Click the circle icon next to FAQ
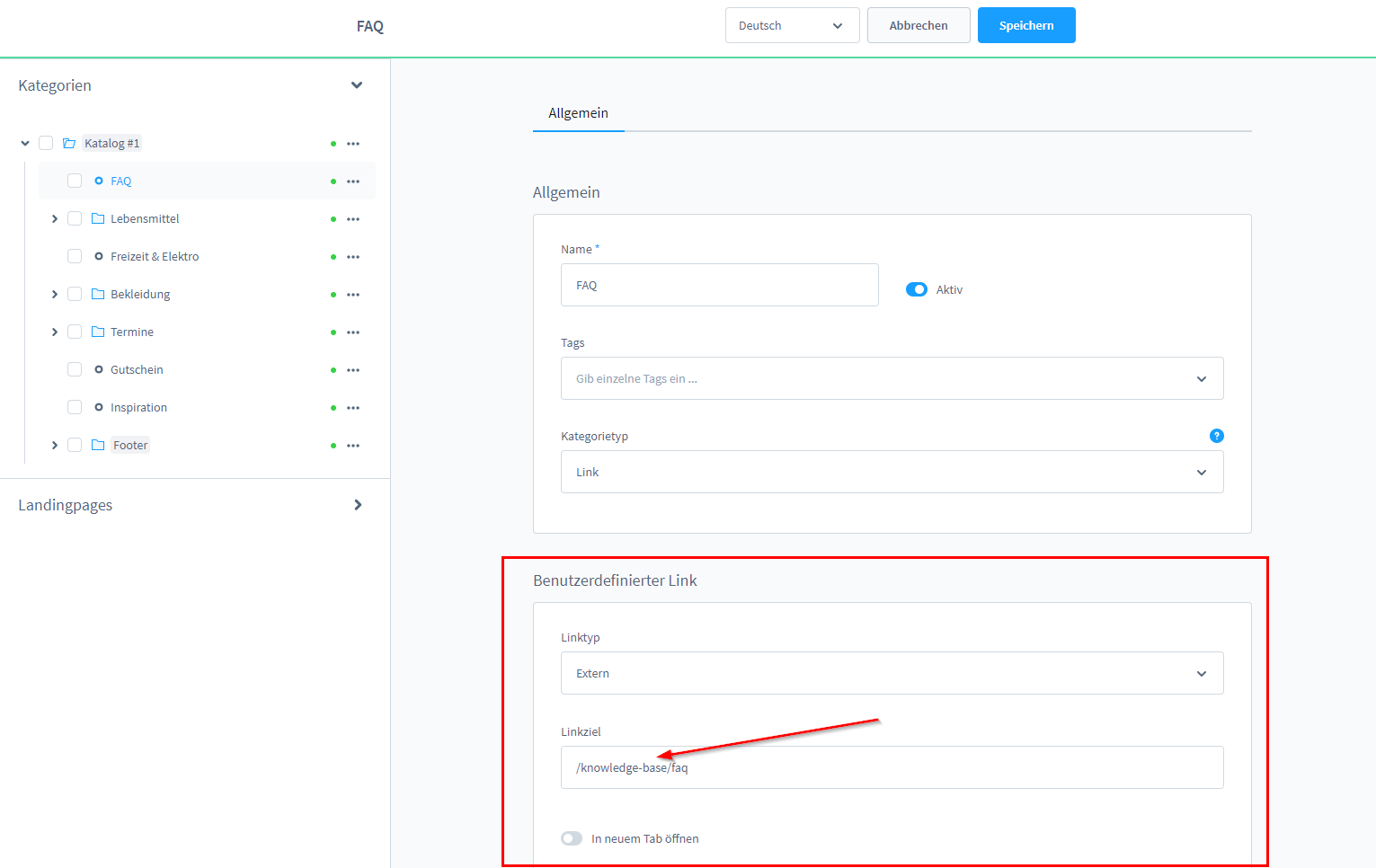Image resolution: width=1376 pixels, height=868 pixels. coord(99,181)
